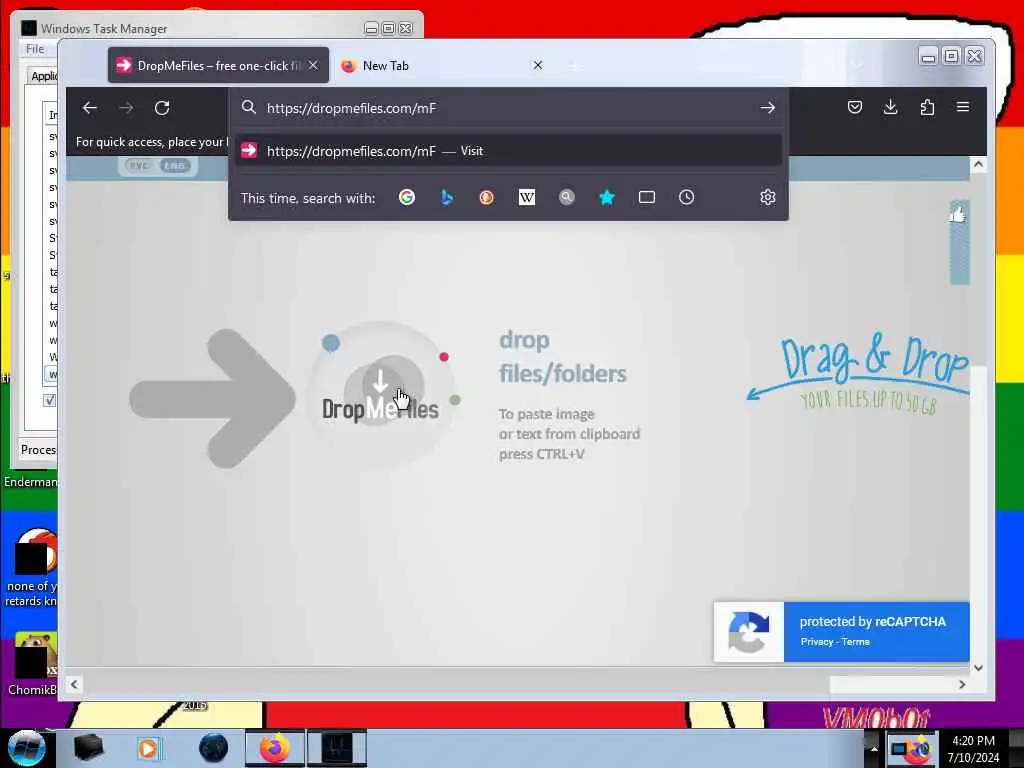
Task: Open Firefox hamburger application menu
Action: point(963,106)
